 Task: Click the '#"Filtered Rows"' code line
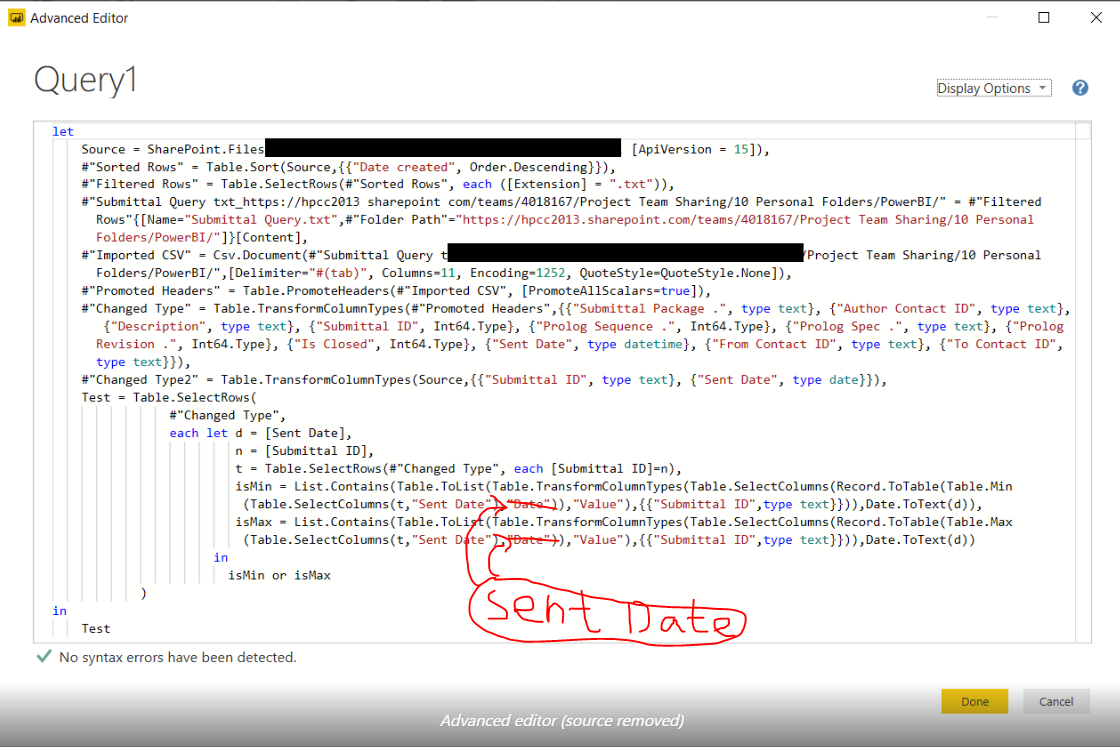coord(378,184)
